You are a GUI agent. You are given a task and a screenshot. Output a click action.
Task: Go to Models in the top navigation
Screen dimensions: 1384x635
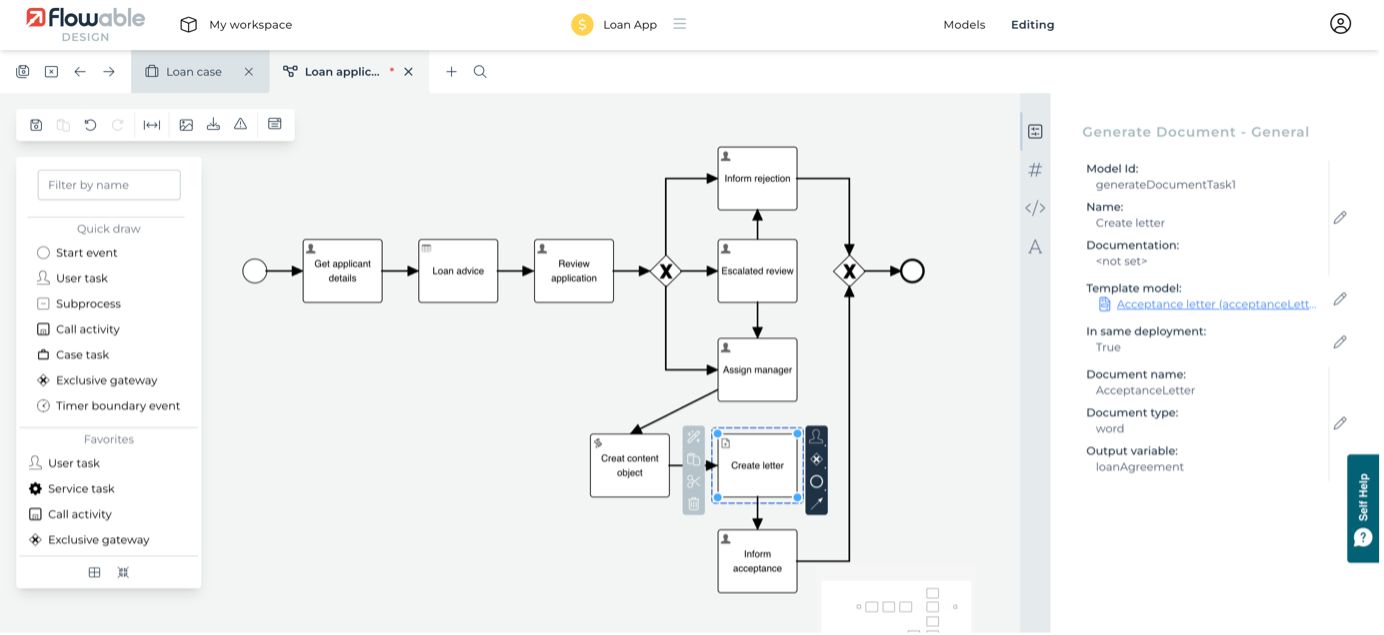pyautogui.click(x=964, y=25)
